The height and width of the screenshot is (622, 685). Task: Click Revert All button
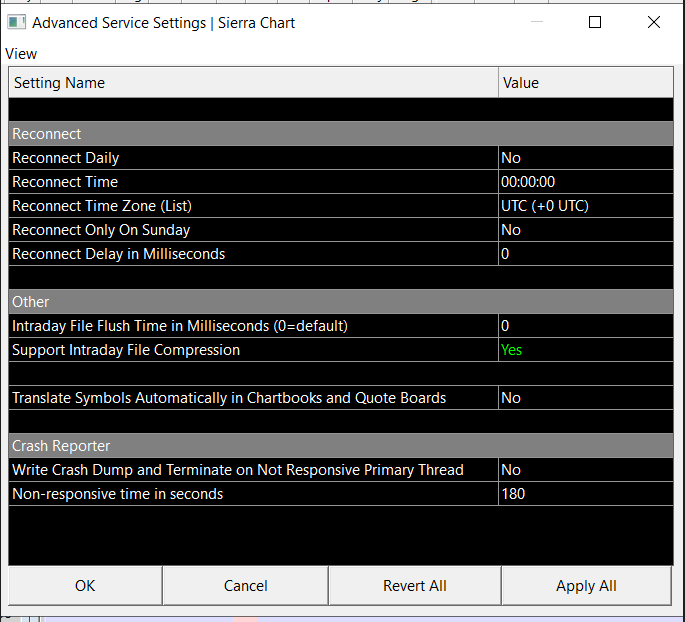pos(414,586)
